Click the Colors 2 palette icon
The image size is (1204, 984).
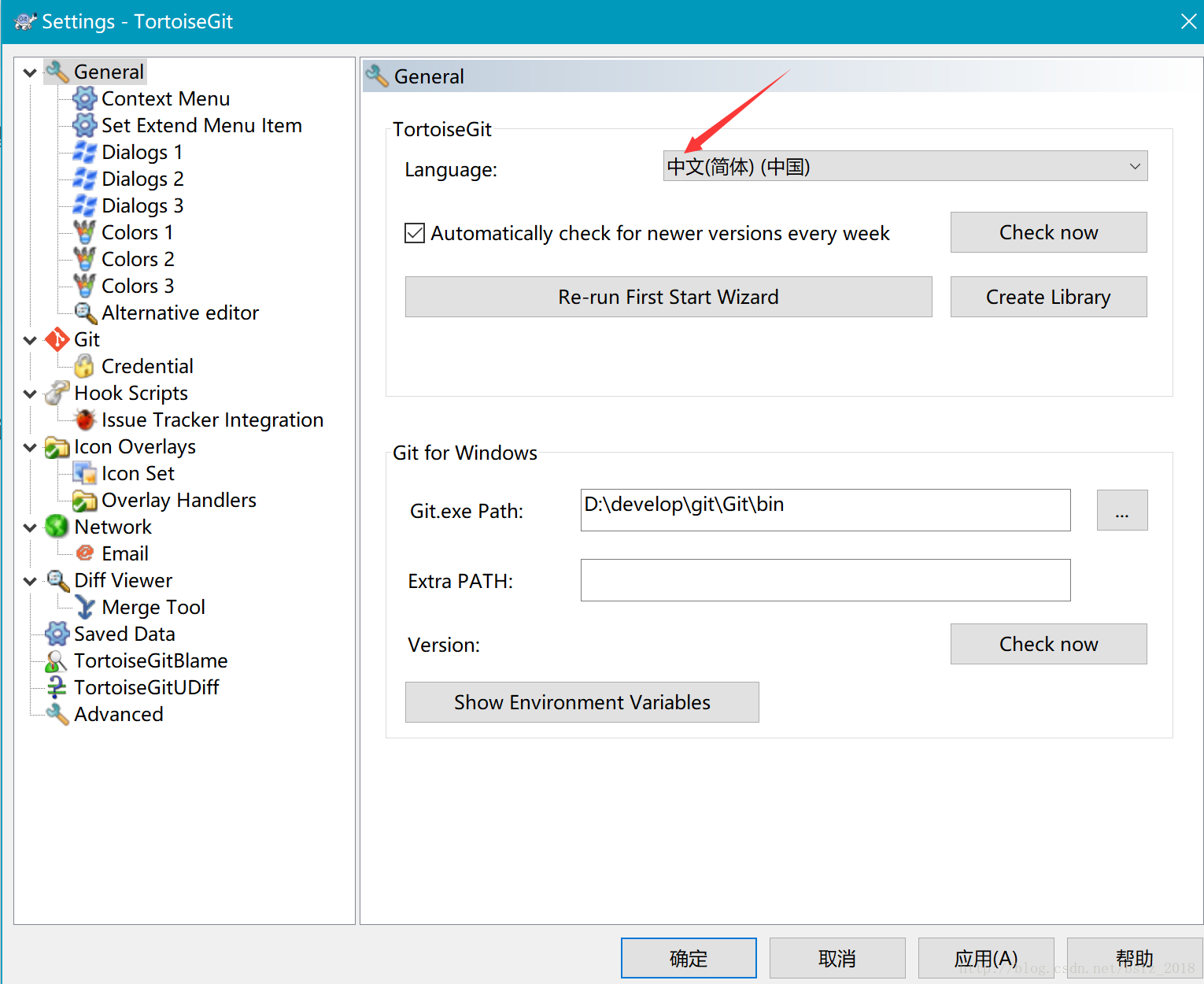[x=84, y=259]
